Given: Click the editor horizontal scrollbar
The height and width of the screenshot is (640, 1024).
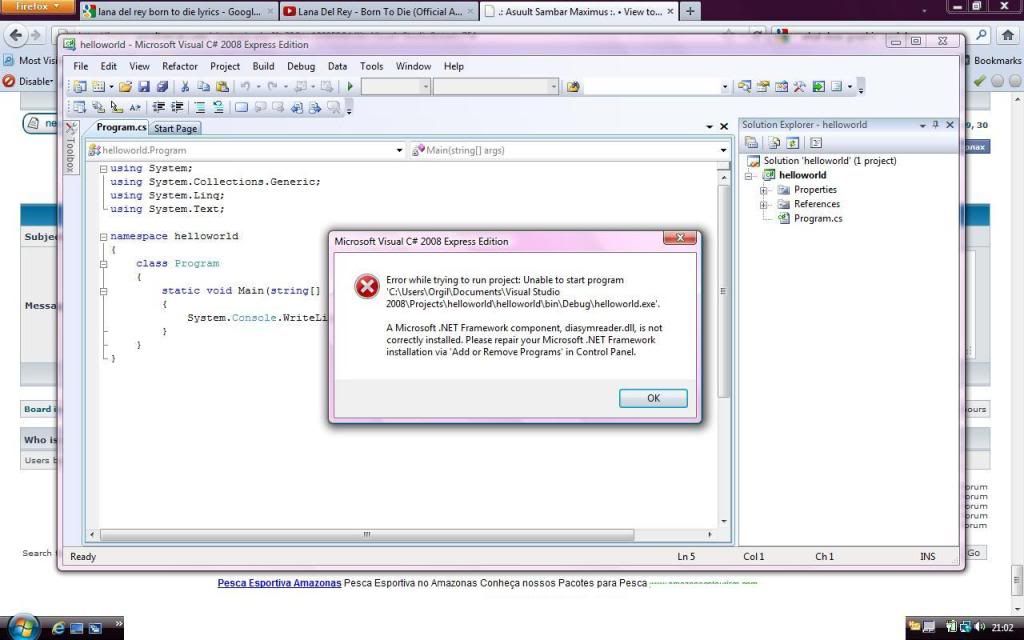Looking at the screenshot, I should click(366, 535).
